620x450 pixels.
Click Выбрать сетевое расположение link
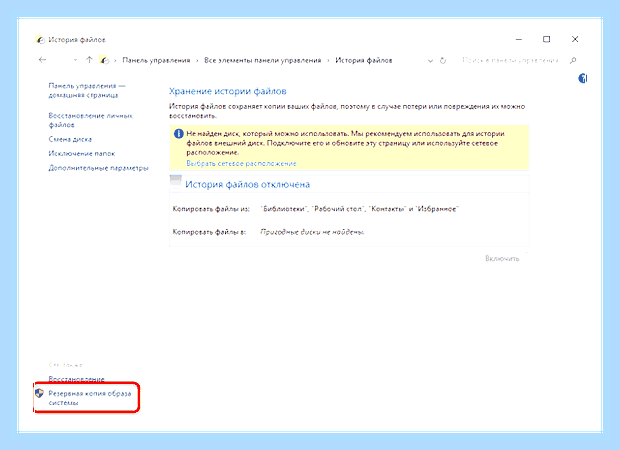pos(241,163)
